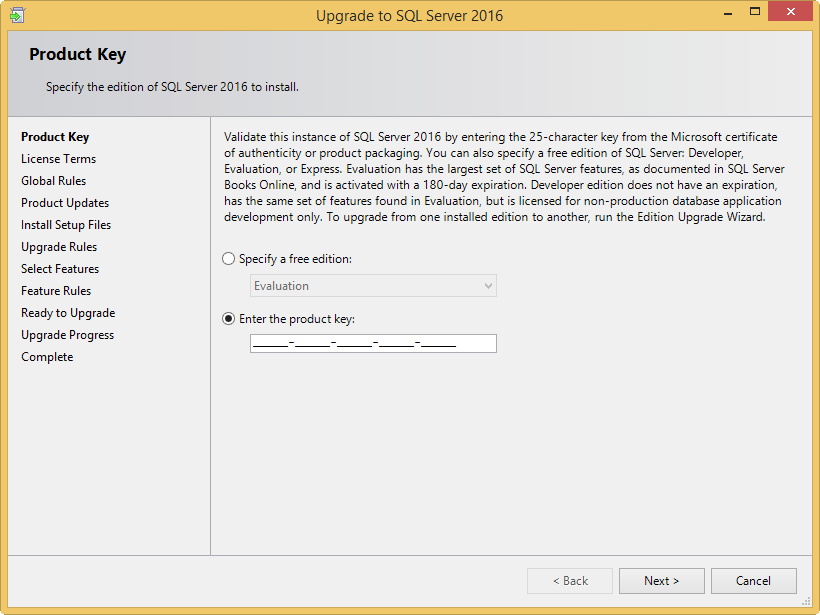Select the Product Key step in sidebar
Screen dimensions: 820x615
click(55, 137)
